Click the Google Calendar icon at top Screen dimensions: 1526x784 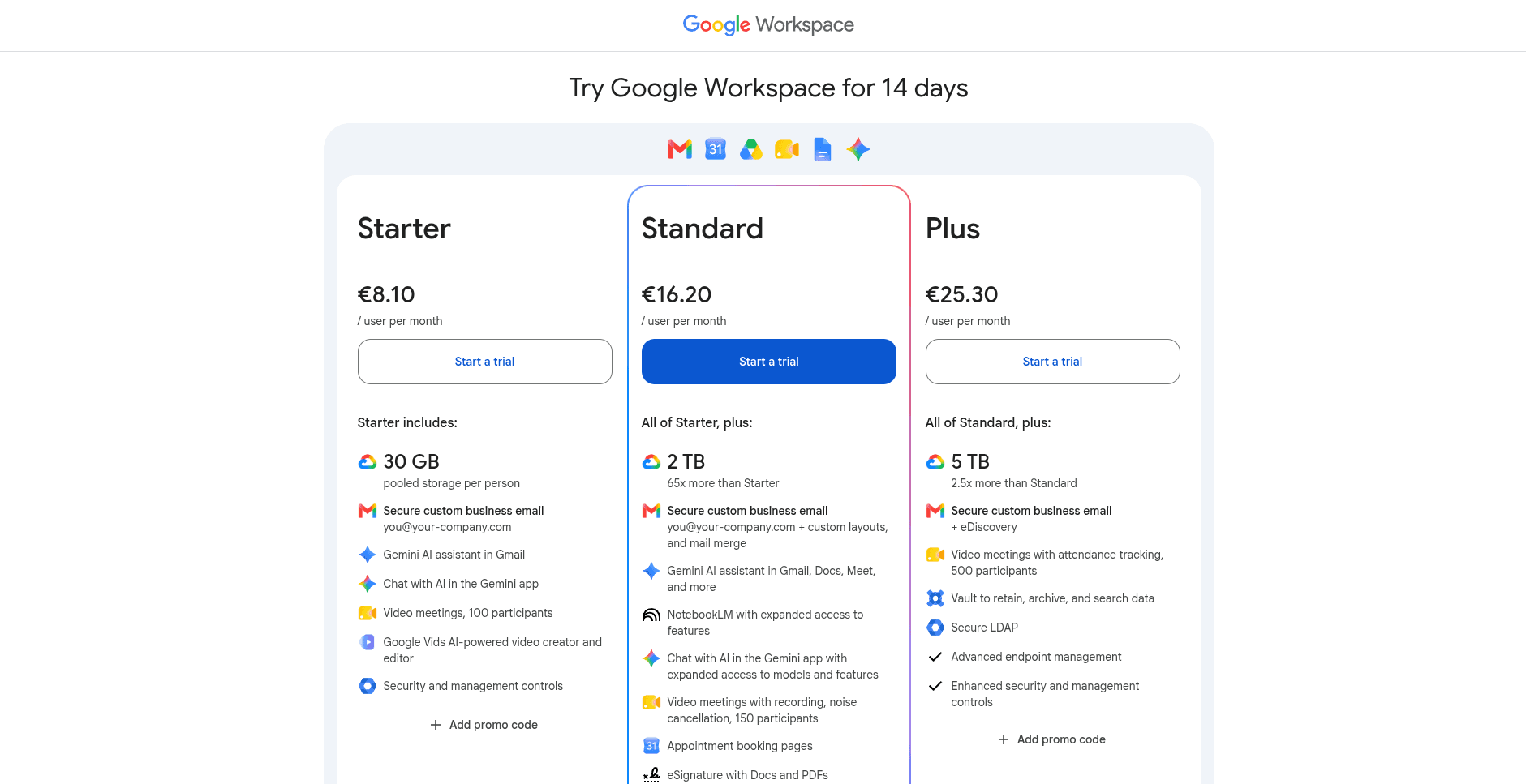tap(716, 148)
